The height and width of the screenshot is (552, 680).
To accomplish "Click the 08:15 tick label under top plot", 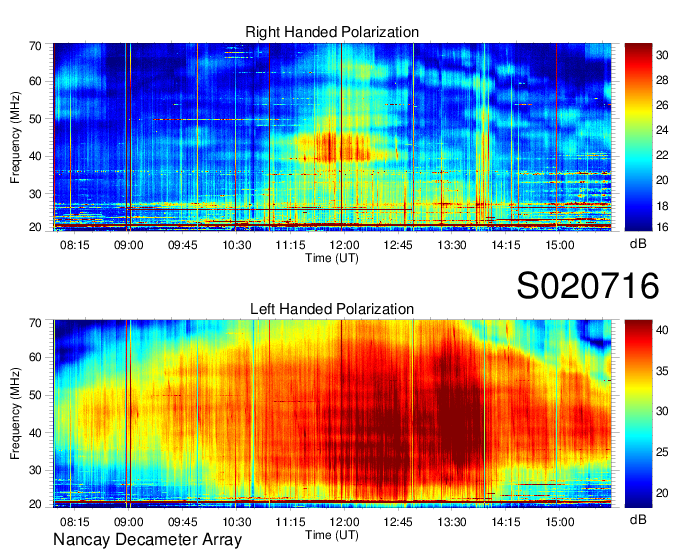I will 75,245.
